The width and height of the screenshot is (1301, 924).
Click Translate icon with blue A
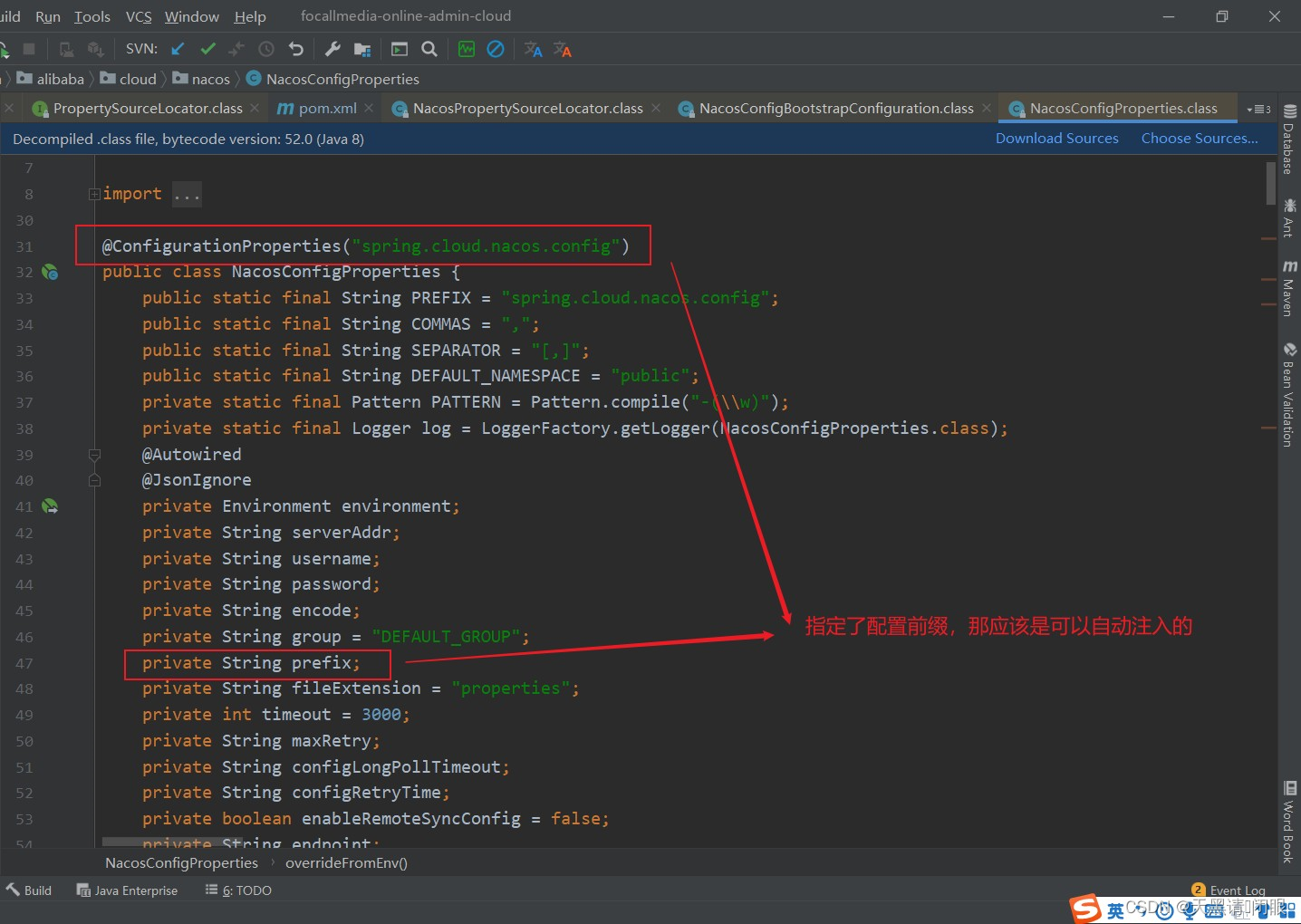pos(534,49)
